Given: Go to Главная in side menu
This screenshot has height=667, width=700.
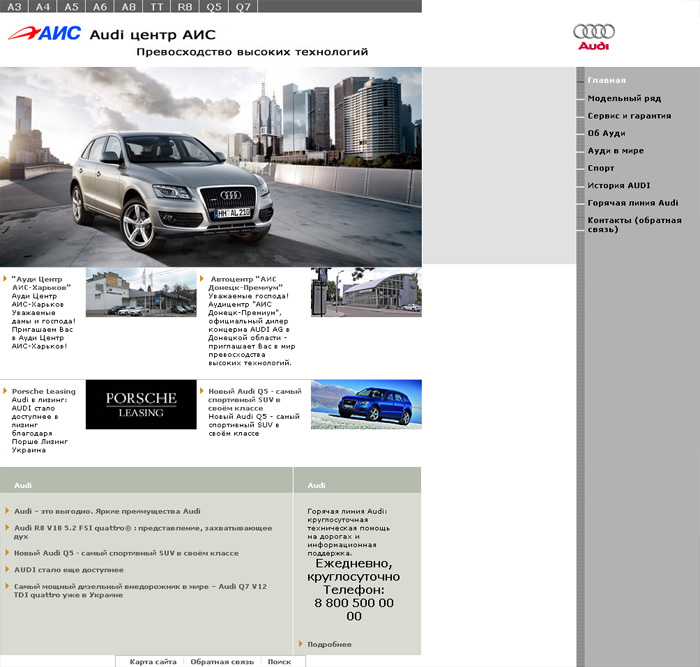Looking at the screenshot, I should tap(607, 80).
